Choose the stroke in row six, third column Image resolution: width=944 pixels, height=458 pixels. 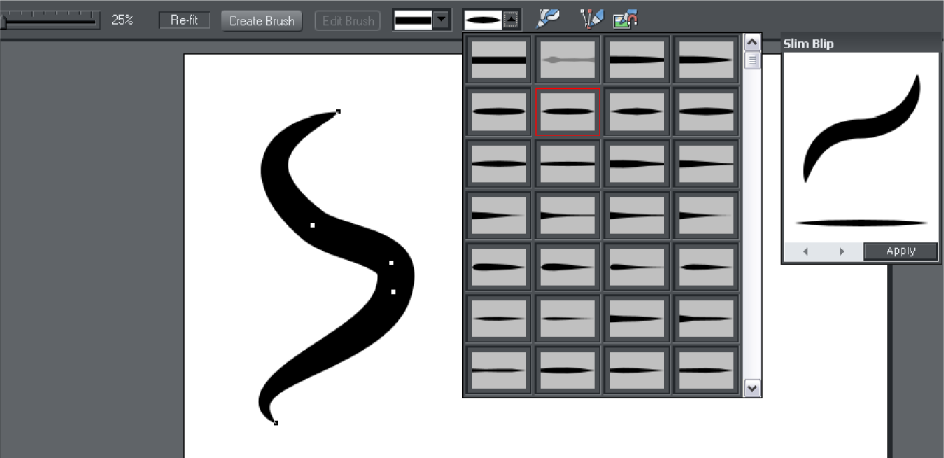coord(637,318)
